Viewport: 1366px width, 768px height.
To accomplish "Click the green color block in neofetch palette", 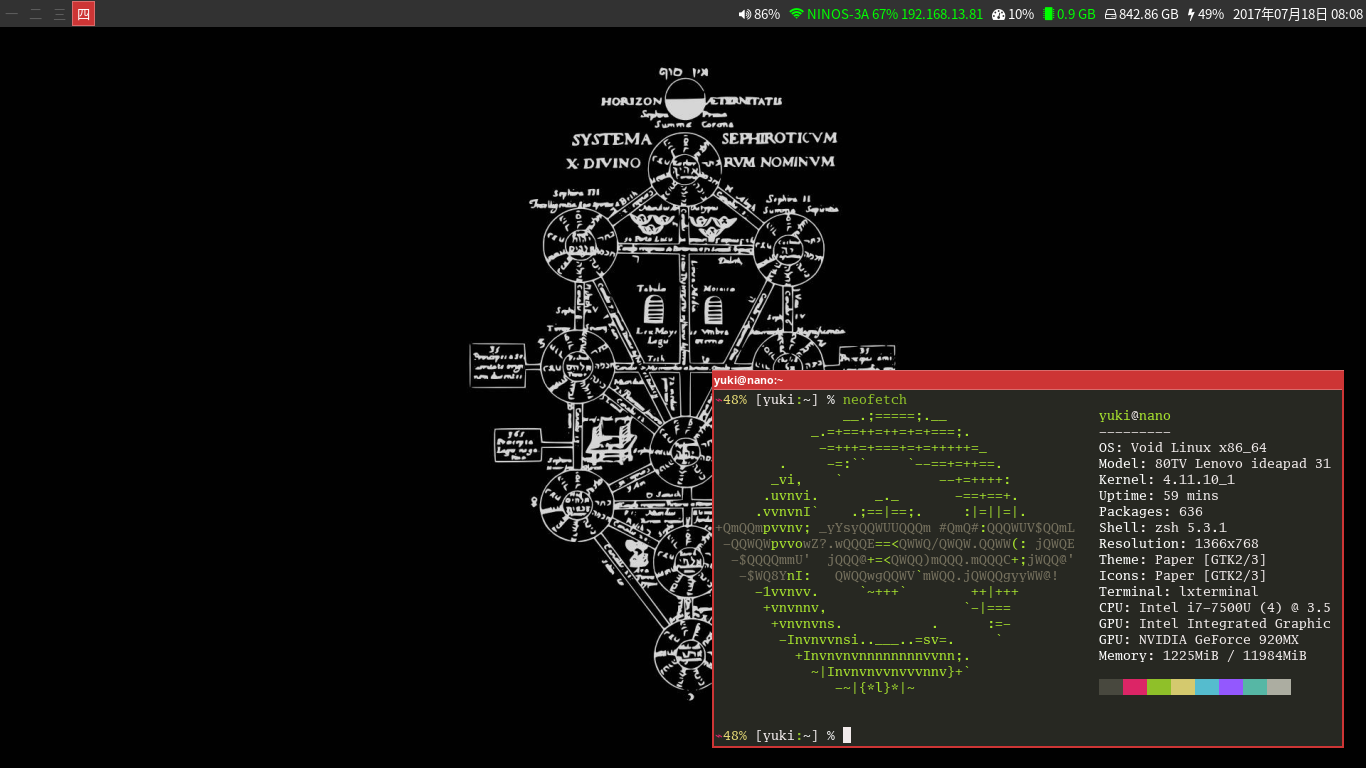I will [x=1159, y=687].
